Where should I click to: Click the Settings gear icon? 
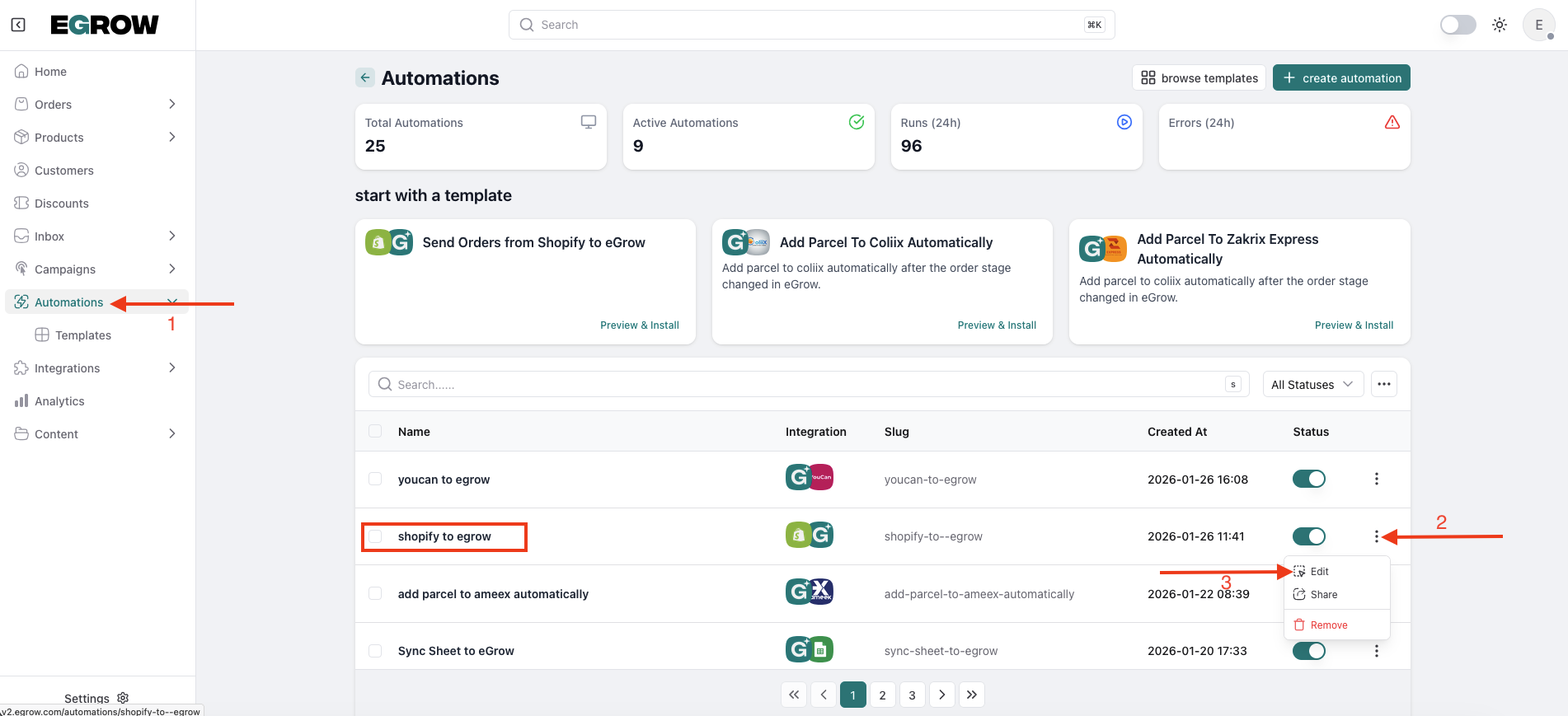pos(123,698)
